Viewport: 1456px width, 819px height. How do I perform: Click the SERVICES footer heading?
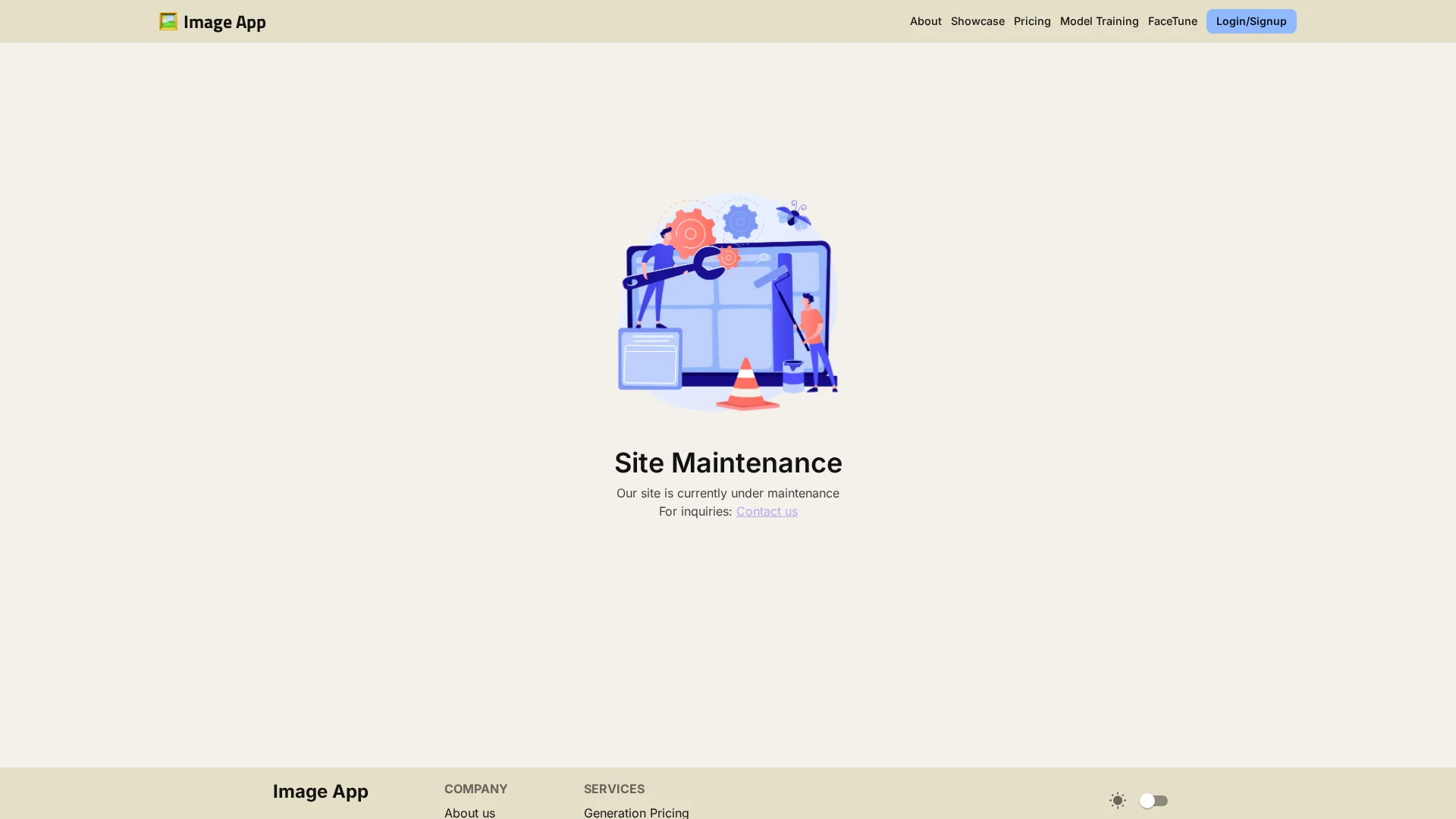click(x=613, y=789)
